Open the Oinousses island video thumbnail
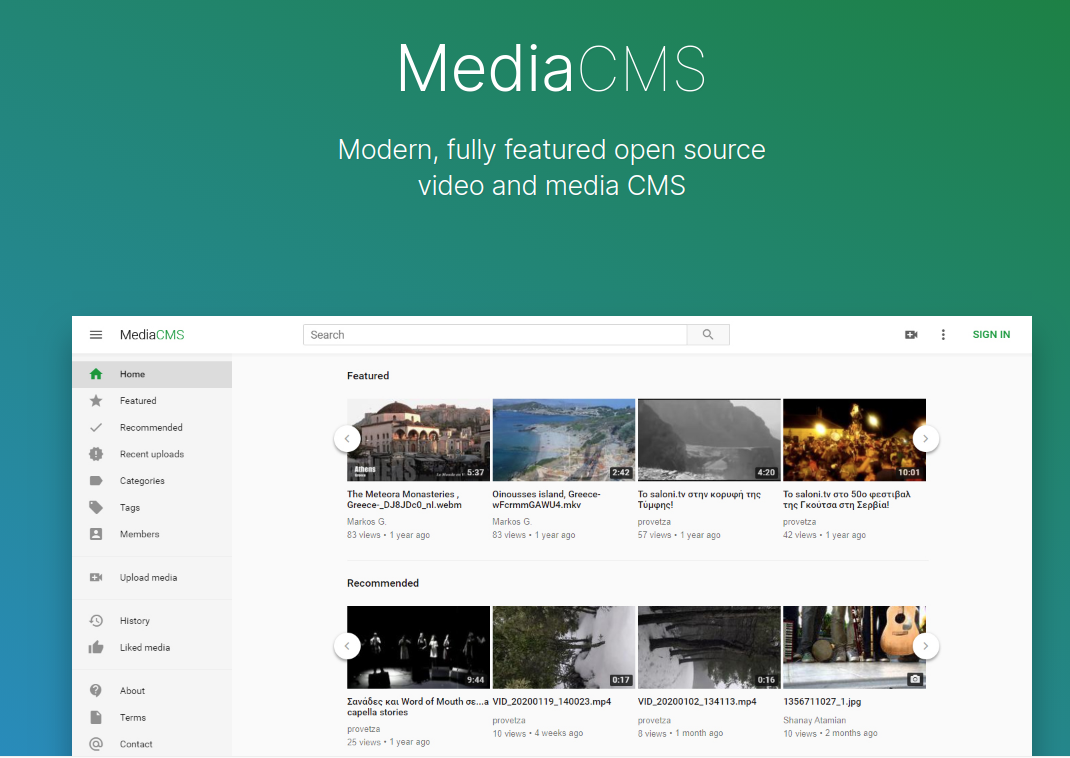Screen dimensions: 1070x758 (564, 440)
